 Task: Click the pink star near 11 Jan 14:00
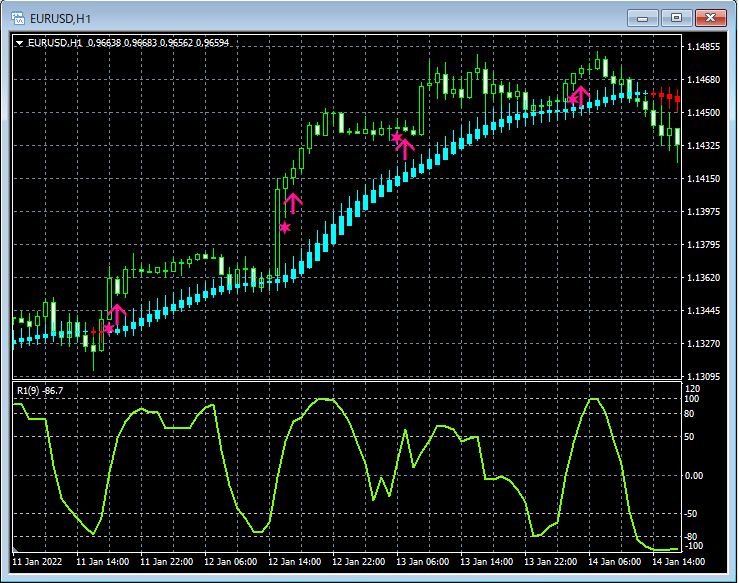[x=108, y=328]
